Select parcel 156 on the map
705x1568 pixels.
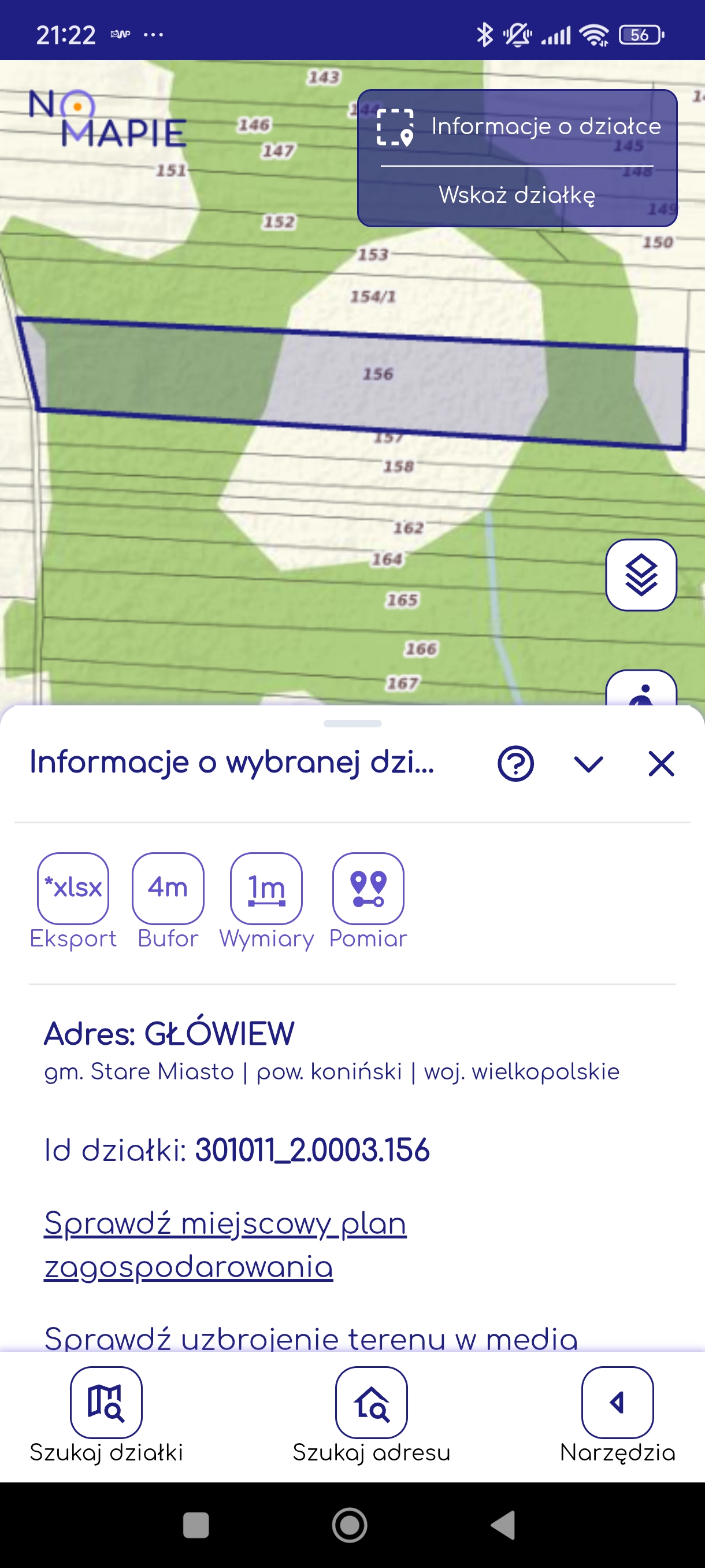point(378,374)
